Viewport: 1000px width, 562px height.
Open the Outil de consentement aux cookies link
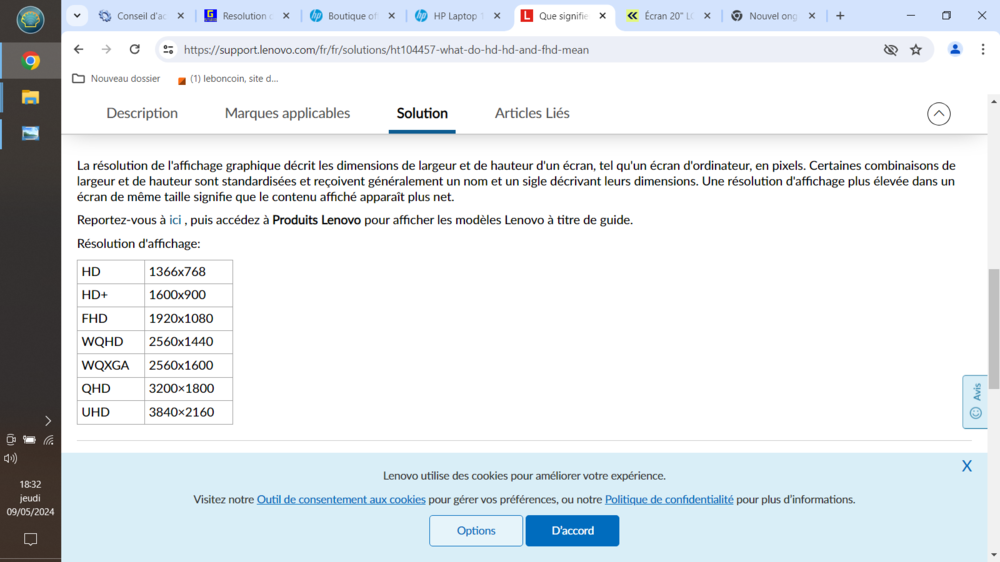(x=341, y=499)
